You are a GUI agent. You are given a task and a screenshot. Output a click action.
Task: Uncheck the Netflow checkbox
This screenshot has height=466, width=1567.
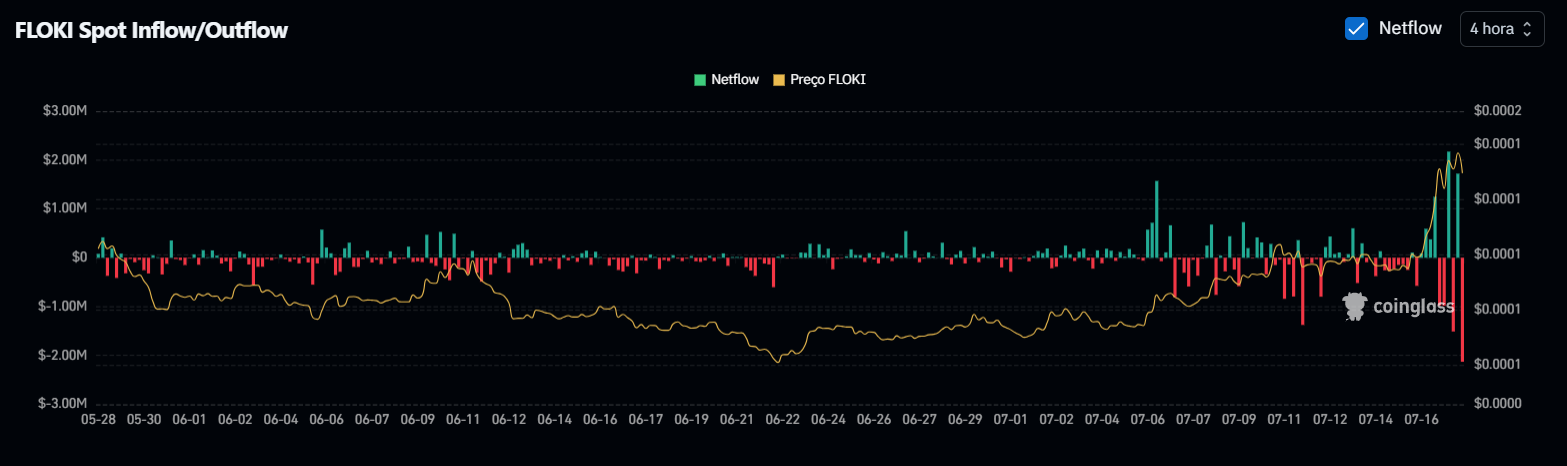[x=1356, y=29]
